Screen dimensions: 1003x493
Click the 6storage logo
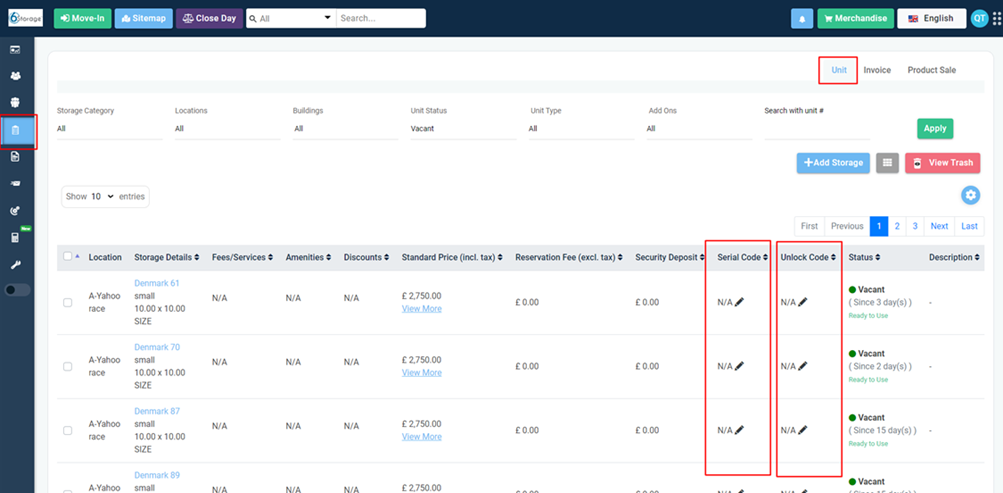26,18
